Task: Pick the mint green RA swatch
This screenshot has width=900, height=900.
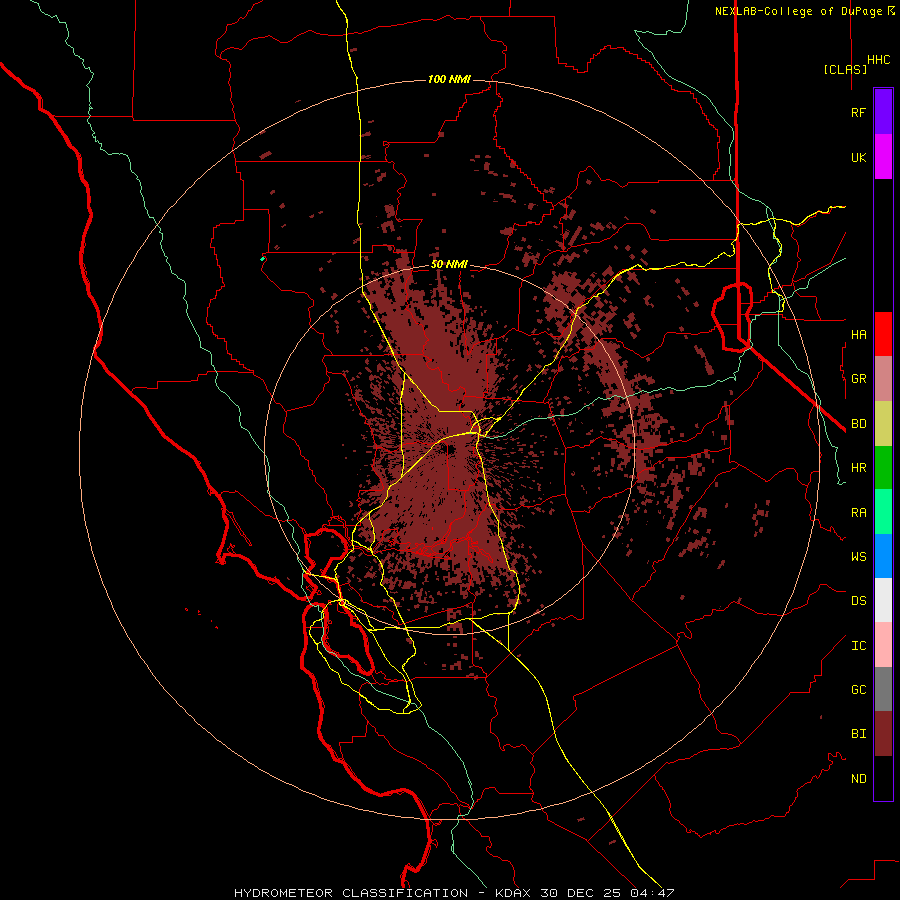Action: [883, 512]
